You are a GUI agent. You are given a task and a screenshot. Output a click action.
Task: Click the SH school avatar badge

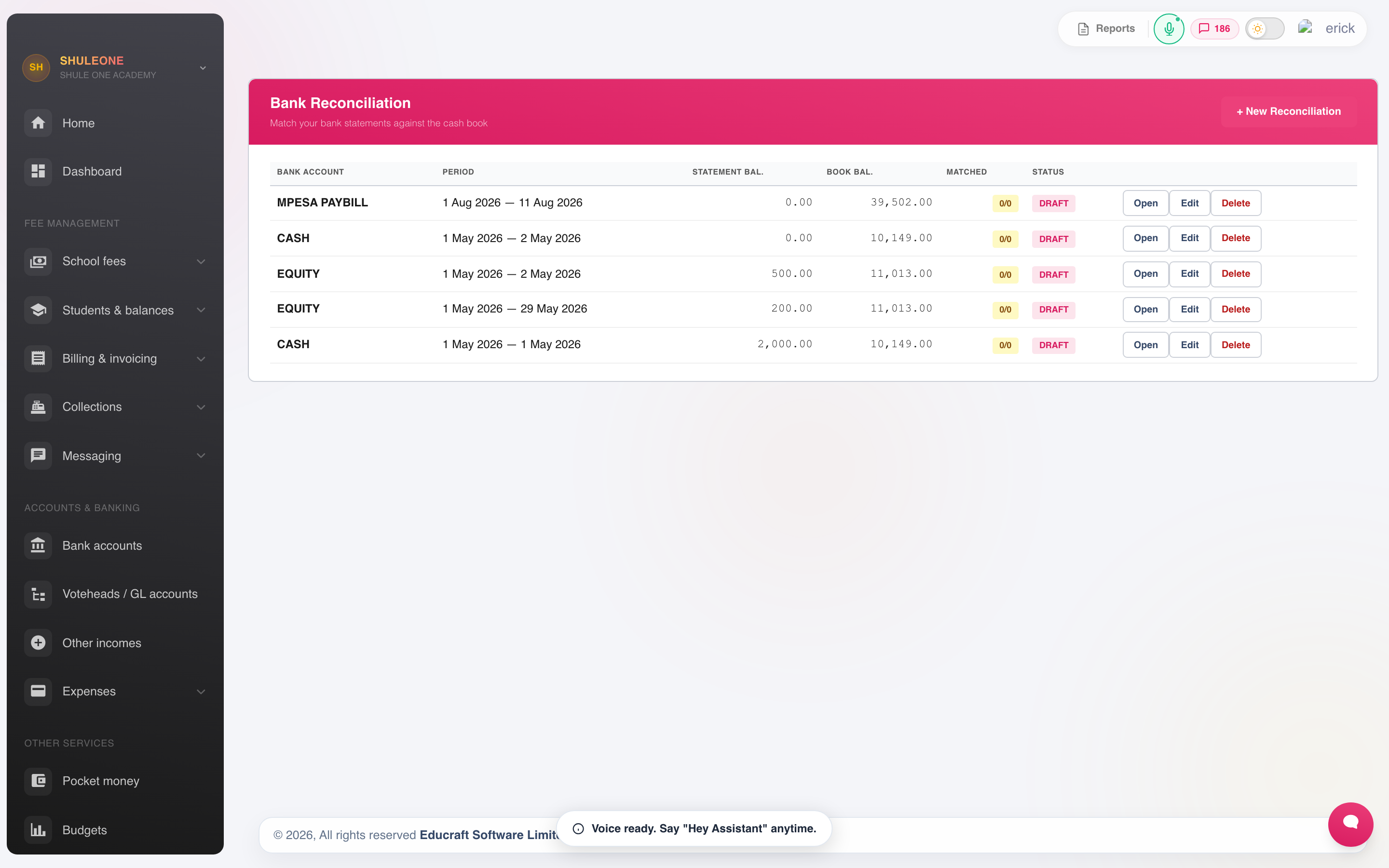coord(36,67)
